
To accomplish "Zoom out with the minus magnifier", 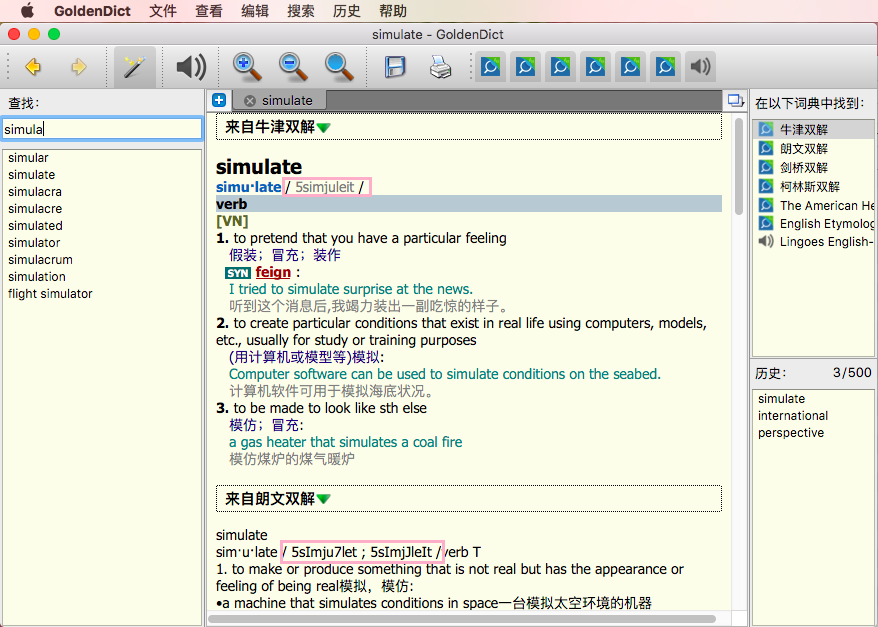I will [293, 67].
